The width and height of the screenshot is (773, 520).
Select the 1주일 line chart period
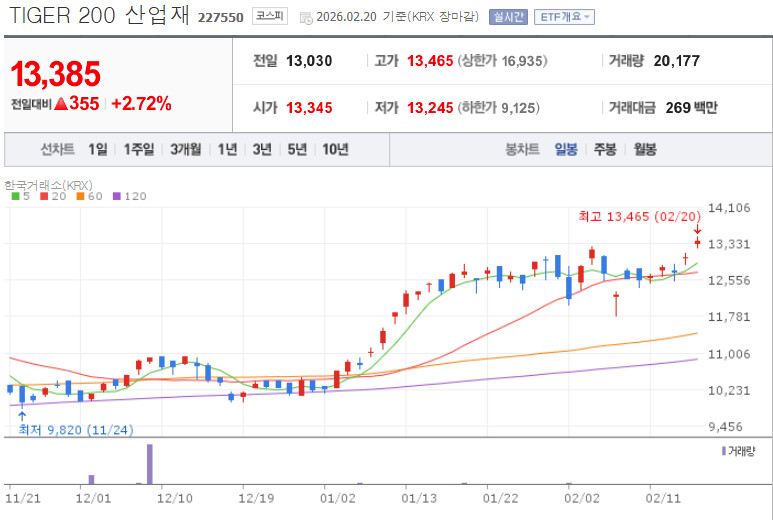(139, 149)
